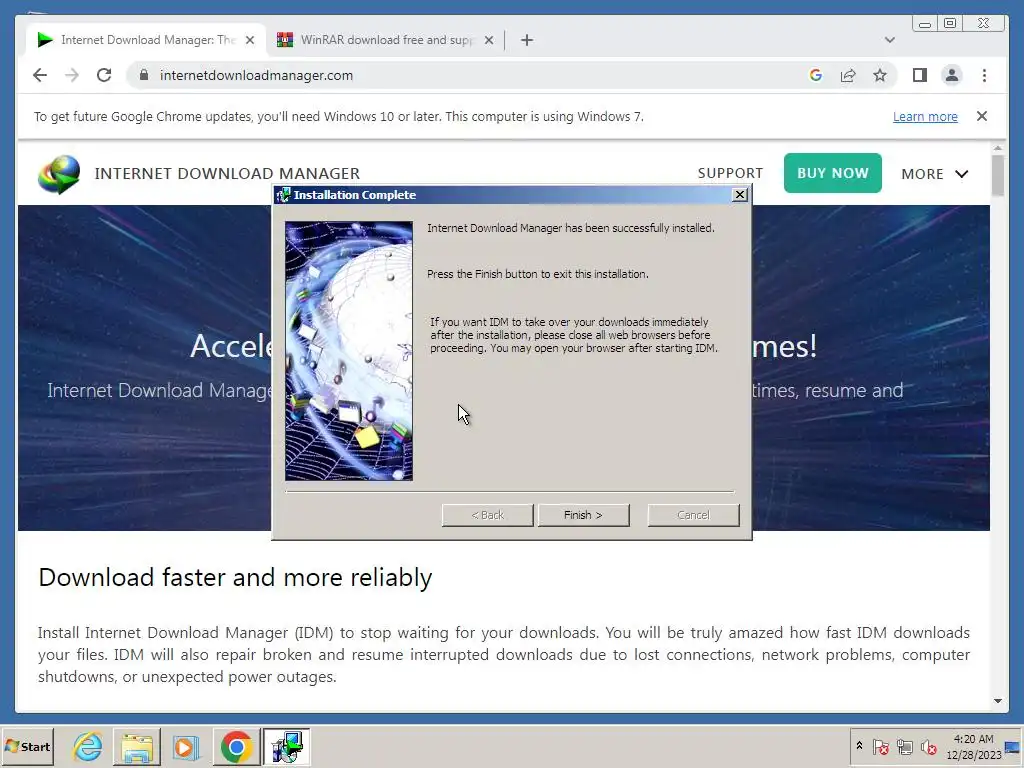
Task: Open Windows Explorer from taskbar
Action: (136, 746)
